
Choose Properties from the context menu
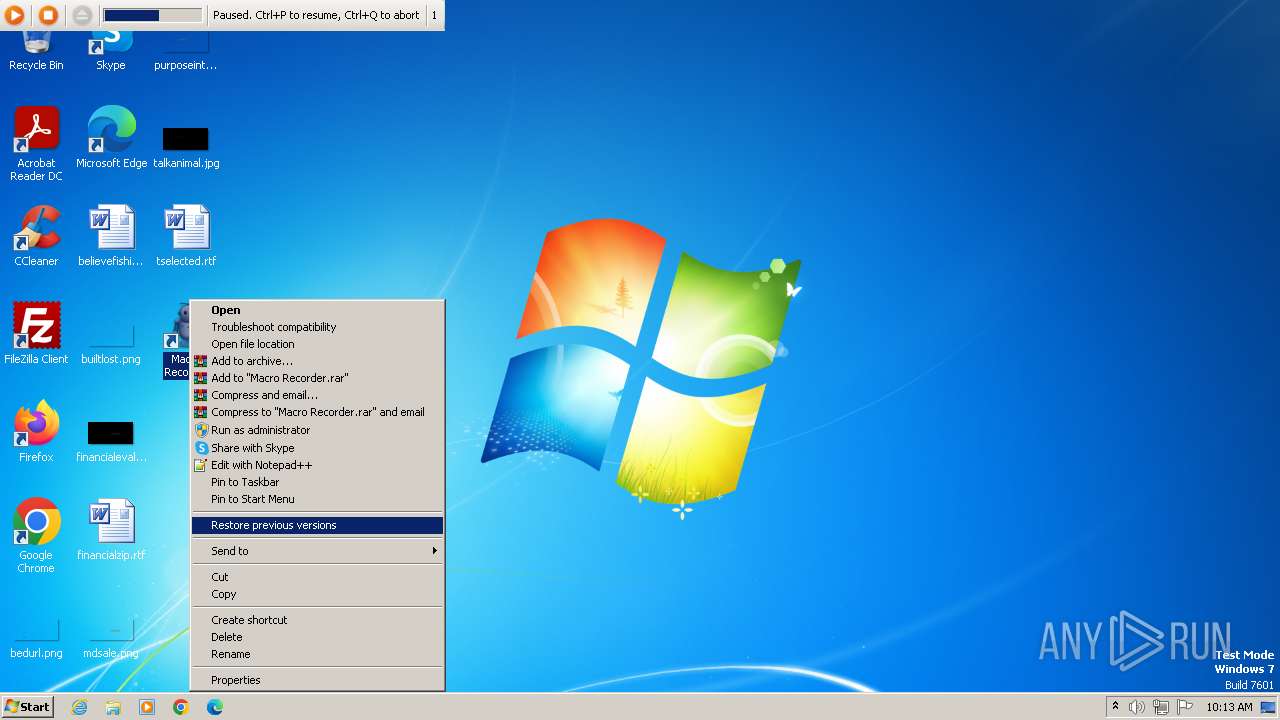317,680
